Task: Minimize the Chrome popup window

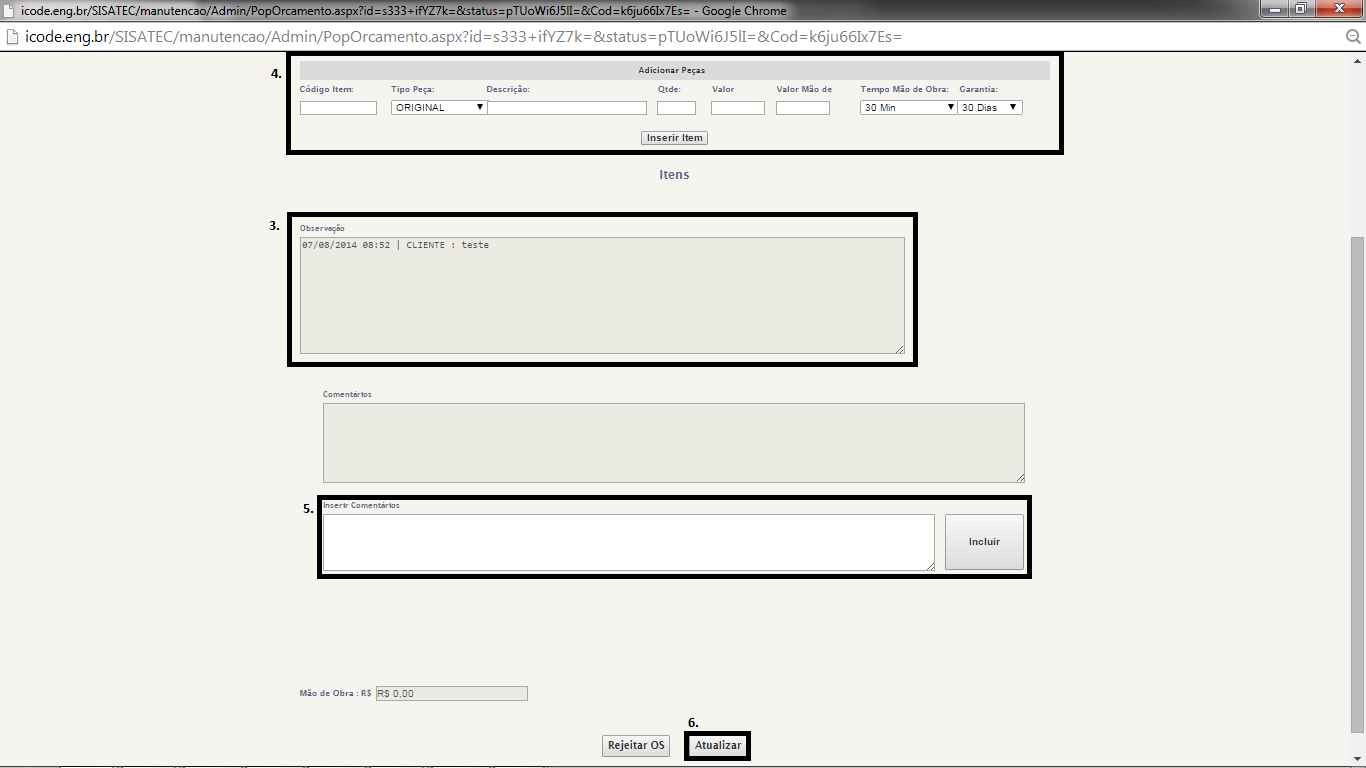Action: (x=1274, y=9)
